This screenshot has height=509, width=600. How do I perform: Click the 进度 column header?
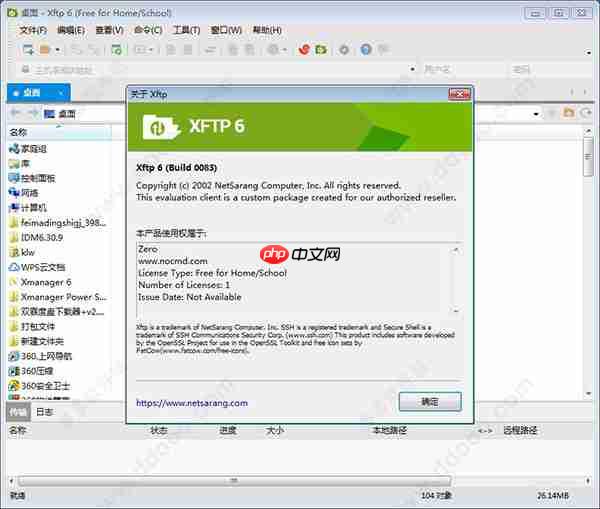[228, 431]
